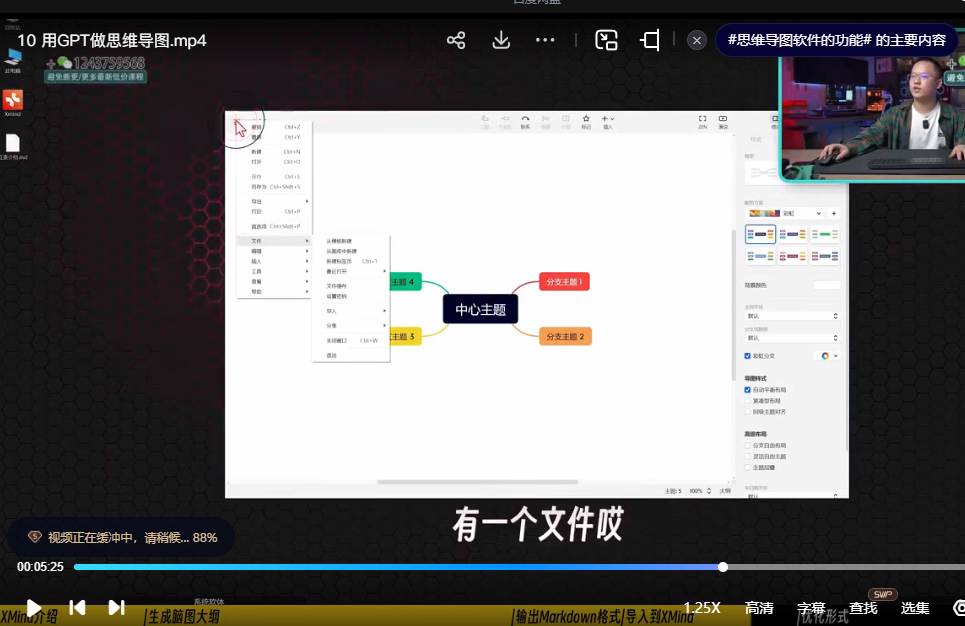Toggle 自动平衡布局 checkbox
965x626 pixels.
(x=748, y=390)
